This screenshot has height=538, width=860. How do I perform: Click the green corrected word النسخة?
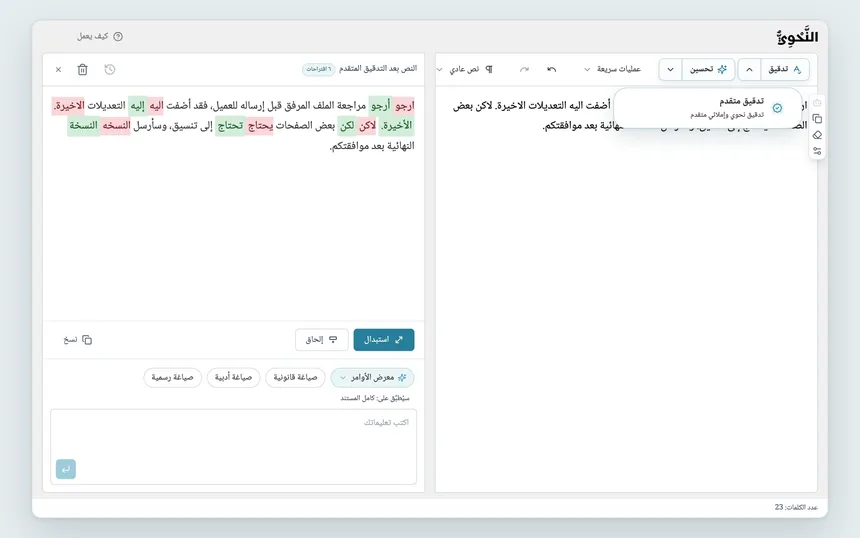83,126
